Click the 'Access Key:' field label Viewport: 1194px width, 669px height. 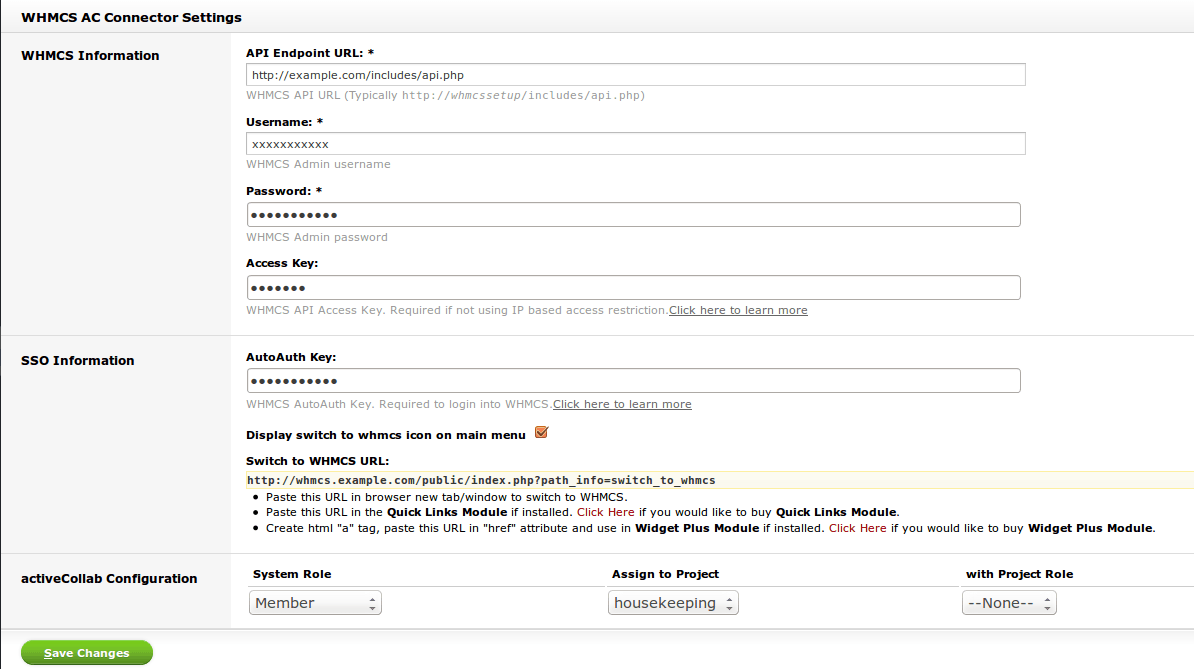coord(282,263)
